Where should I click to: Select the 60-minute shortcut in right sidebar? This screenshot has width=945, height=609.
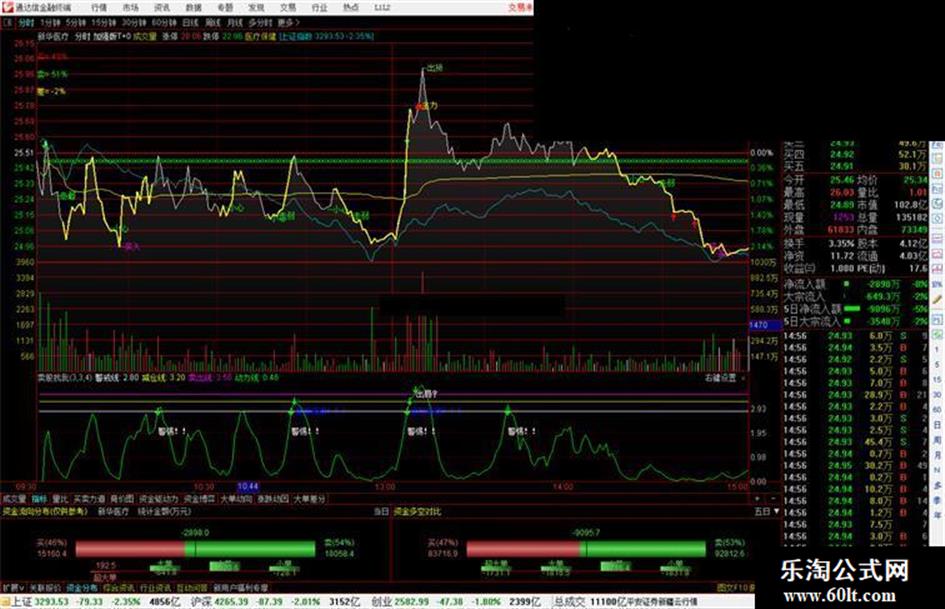click(x=937, y=410)
